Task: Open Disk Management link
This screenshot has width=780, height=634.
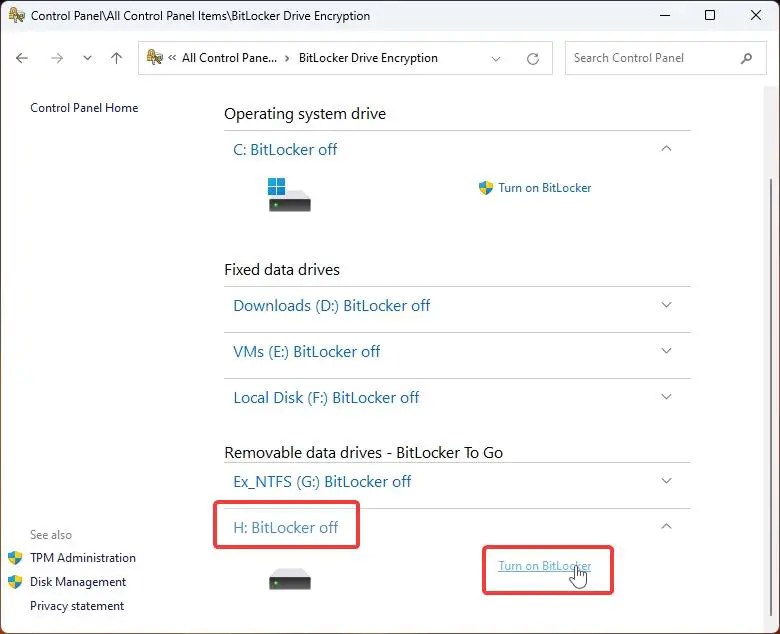Action: pyautogui.click(x=78, y=582)
